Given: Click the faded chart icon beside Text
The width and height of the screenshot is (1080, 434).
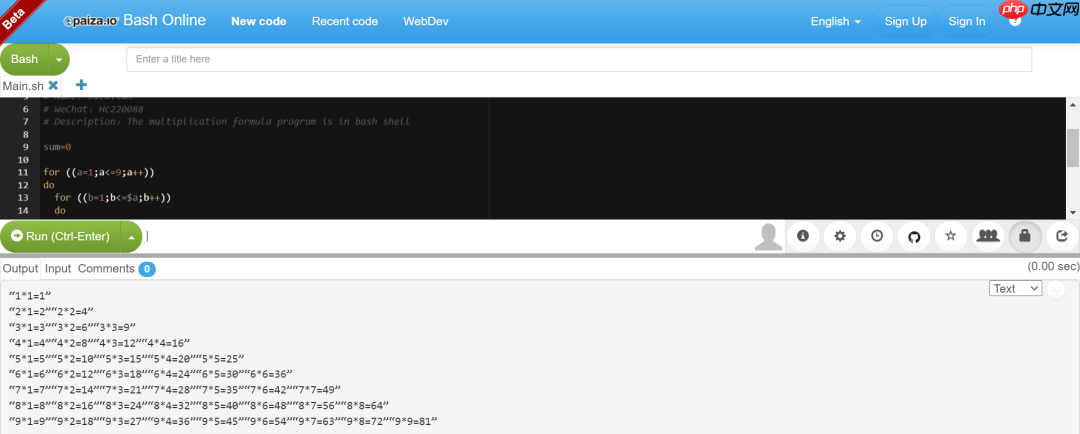Looking at the screenshot, I should click(x=1056, y=289).
